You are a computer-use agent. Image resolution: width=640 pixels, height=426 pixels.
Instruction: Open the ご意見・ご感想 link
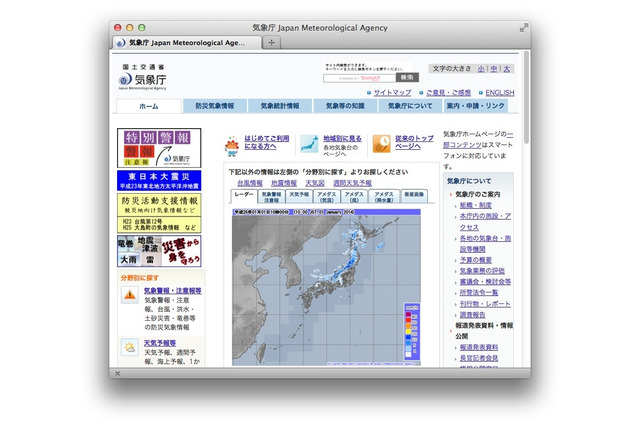tap(448, 93)
